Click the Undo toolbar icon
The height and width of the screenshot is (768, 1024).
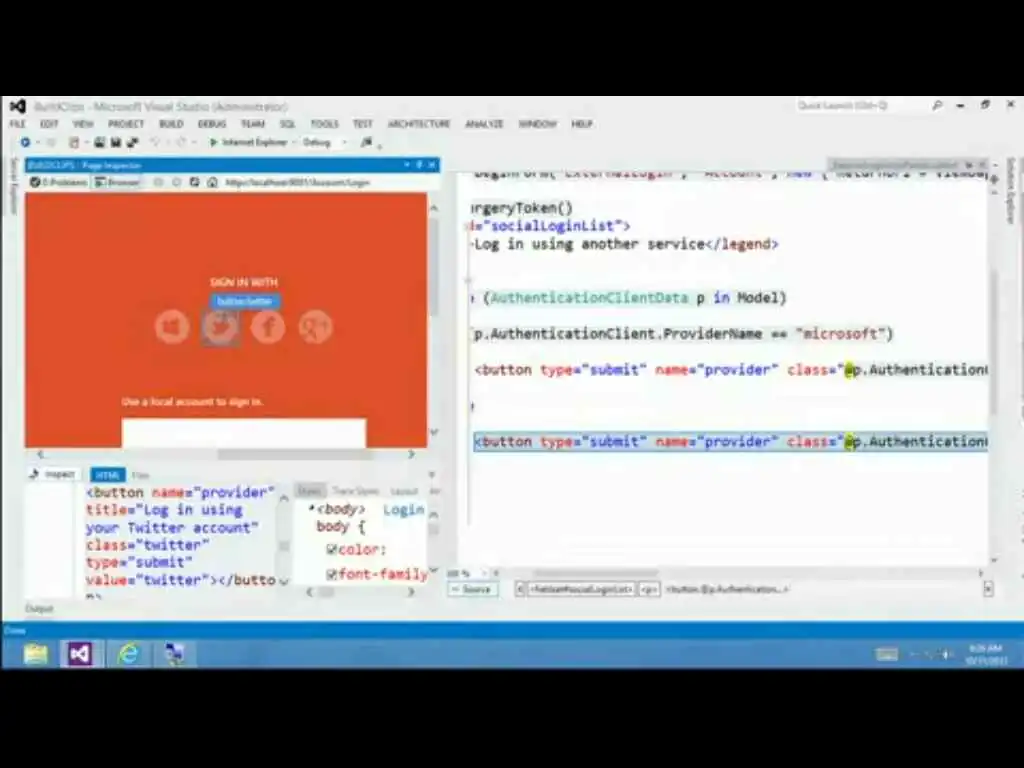pyautogui.click(x=155, y=142)
